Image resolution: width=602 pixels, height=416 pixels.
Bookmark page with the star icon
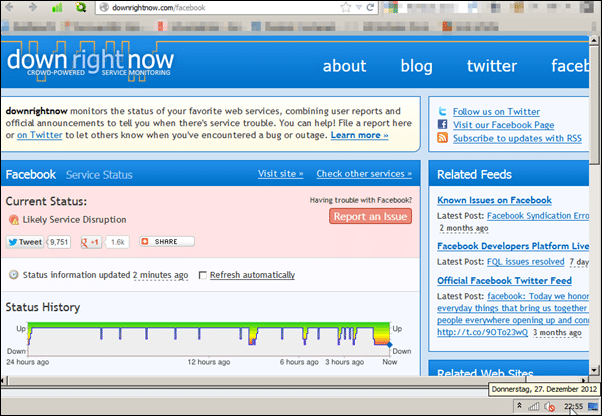coord(346,7)
